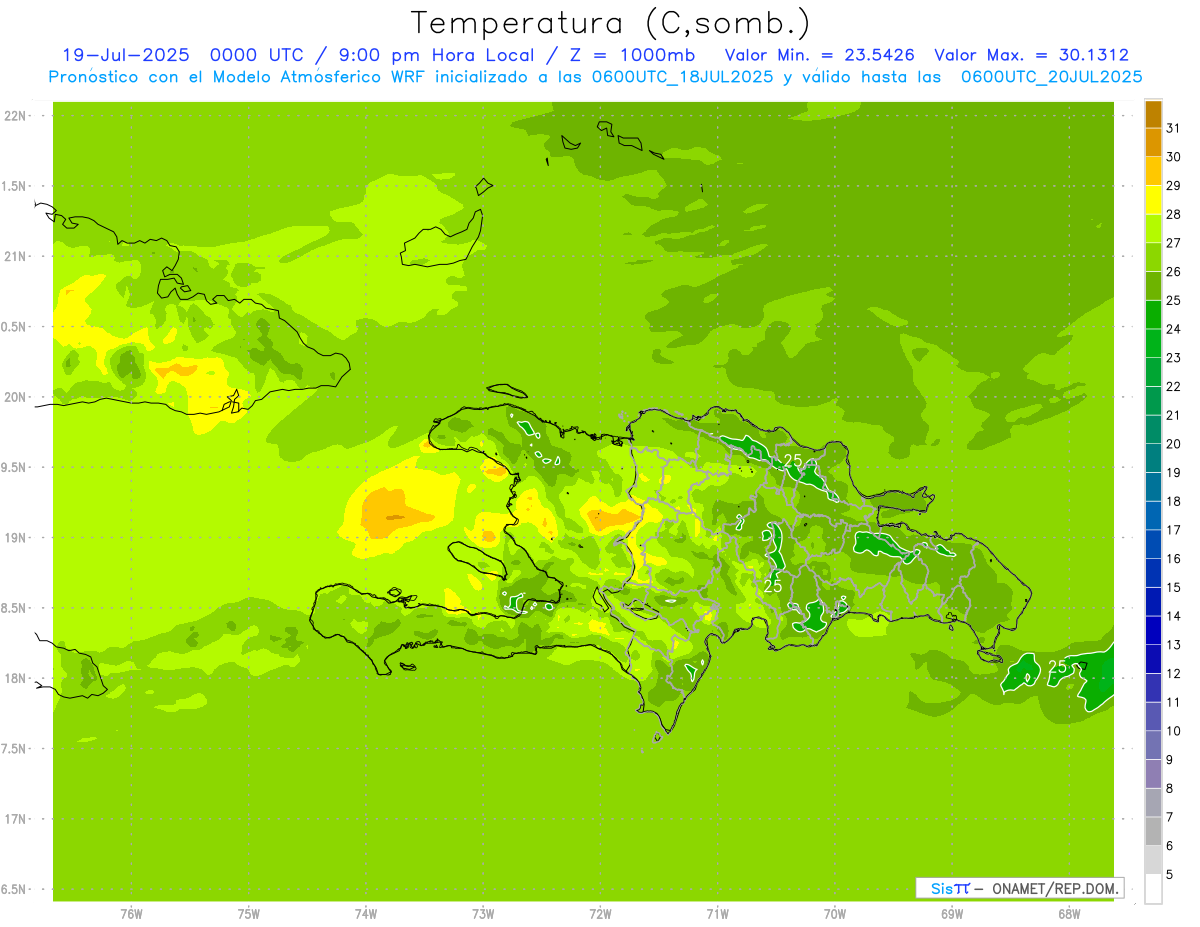1200x927 pixels.
Task: Click legend value '26'
Action: pyautogui.click(x=1173, y=272)
